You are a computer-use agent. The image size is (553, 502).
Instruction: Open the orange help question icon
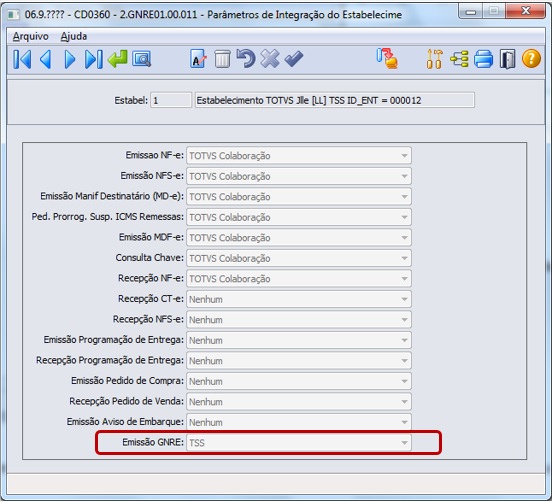point(531,58)
